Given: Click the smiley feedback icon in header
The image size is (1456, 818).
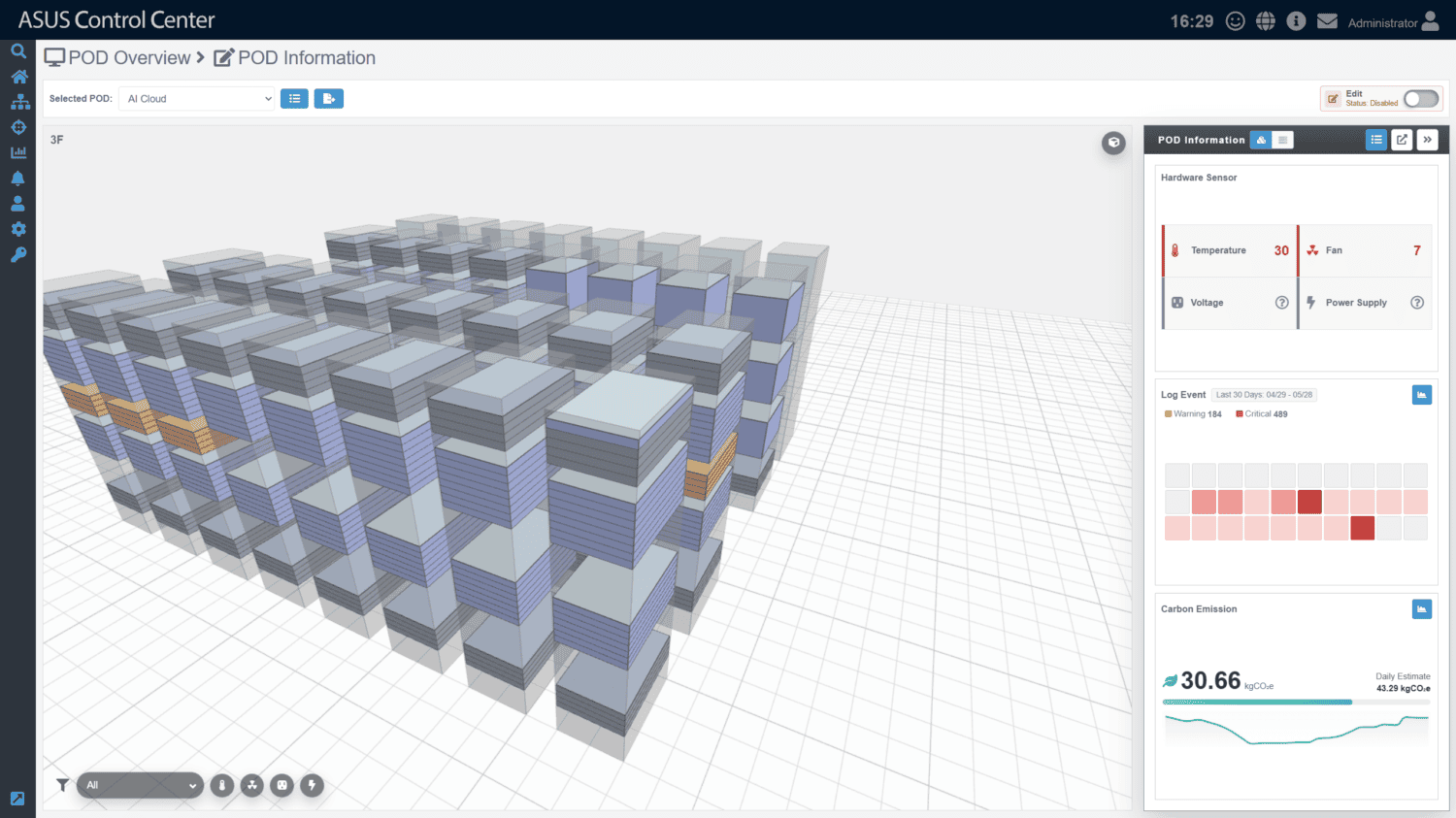Looking at the screenshot, I should (x=1235, y=21).
